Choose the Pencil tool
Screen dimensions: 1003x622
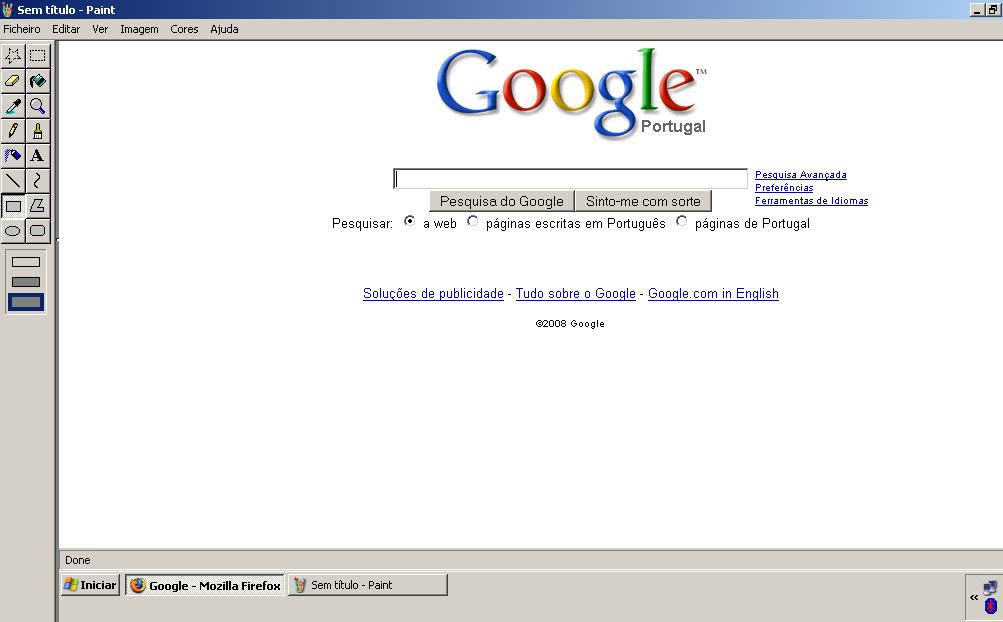coord(13,131)
